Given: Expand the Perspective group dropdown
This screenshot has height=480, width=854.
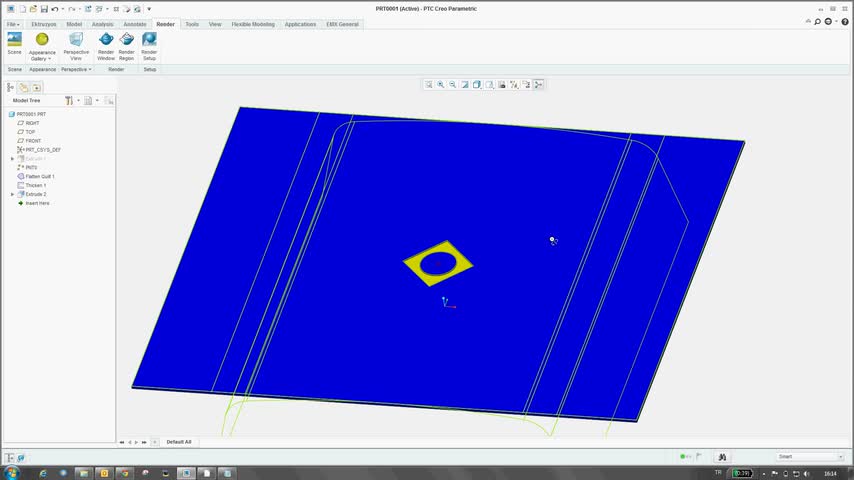Looking at the screenshot, I should [x=76, y=69].
